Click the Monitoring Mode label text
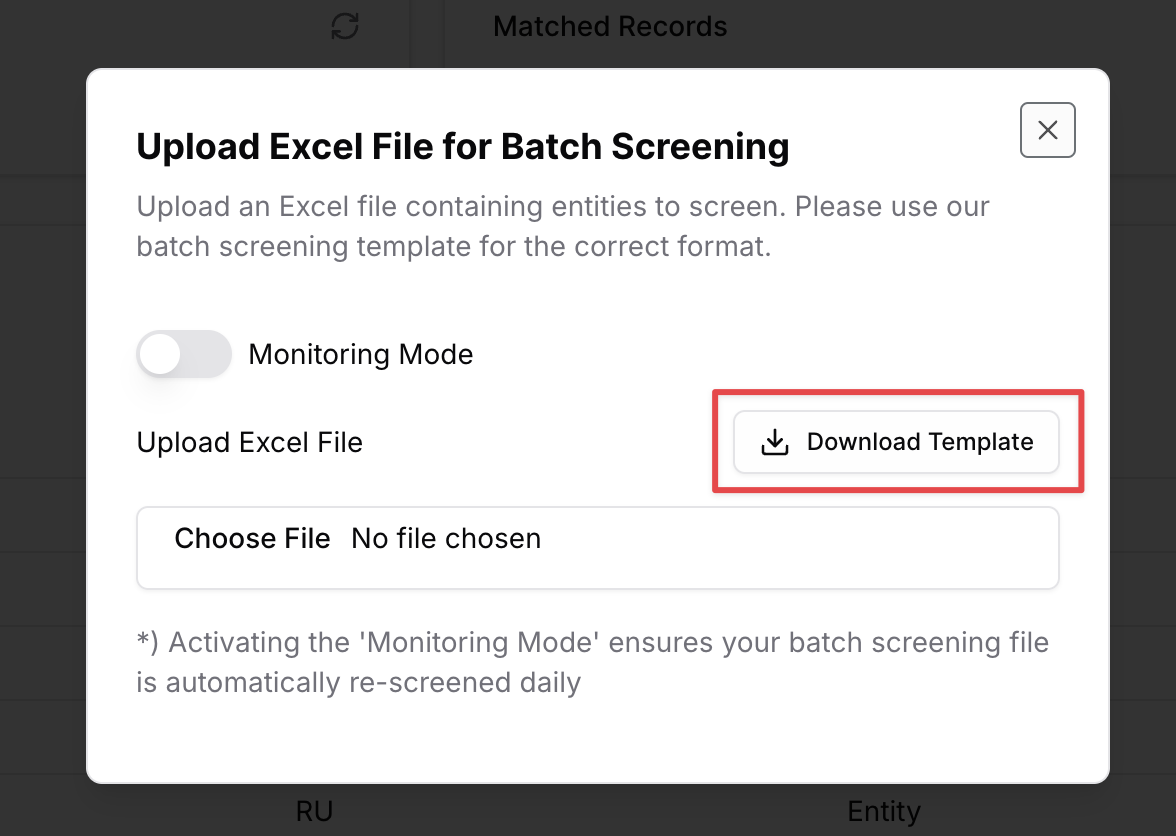1176x836 pixels. click(361, 354)
